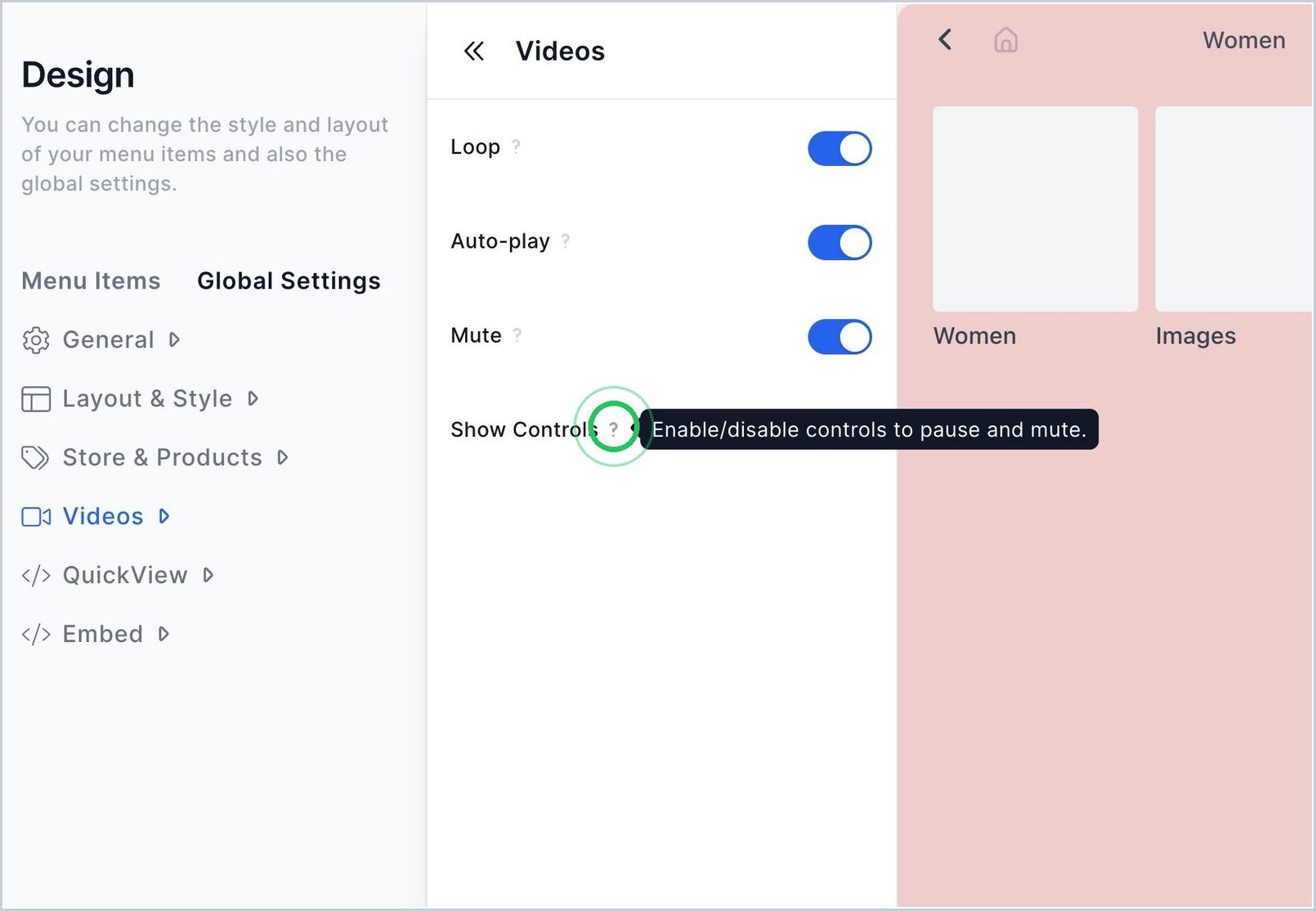Collapse the Videos panel with double chevron
Screen dimensions: 1316x911
point(474,52)
